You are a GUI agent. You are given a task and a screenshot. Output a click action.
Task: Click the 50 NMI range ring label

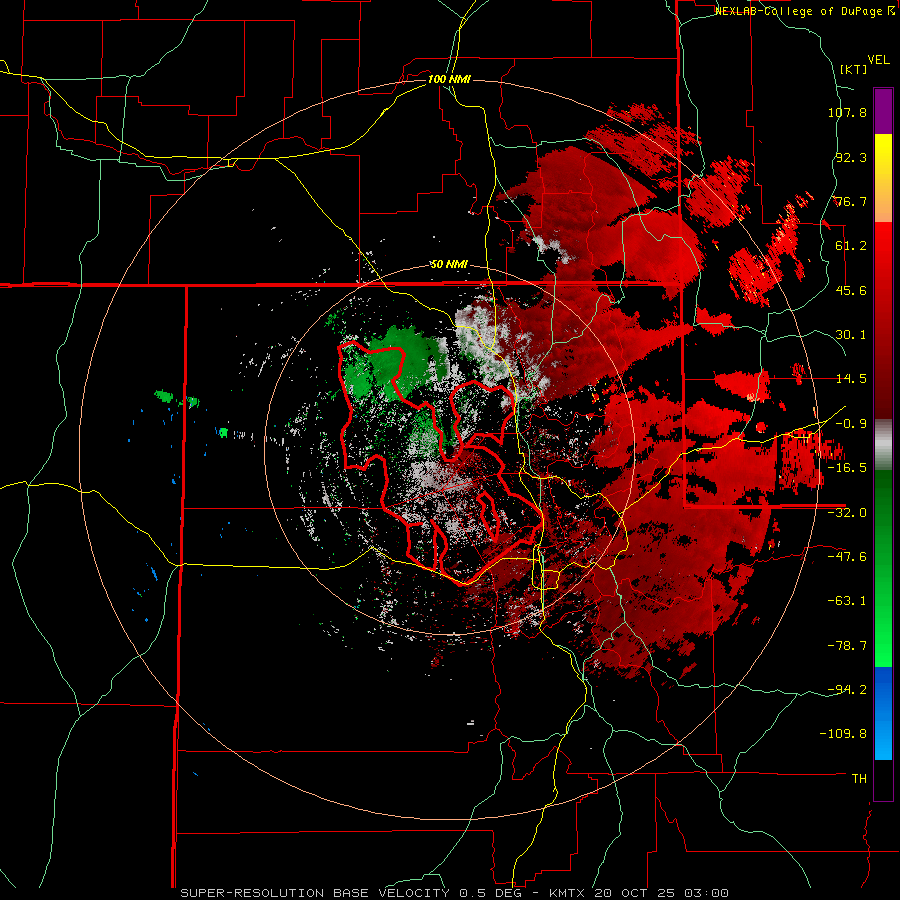pyautogui.click(x=449, y=265)
